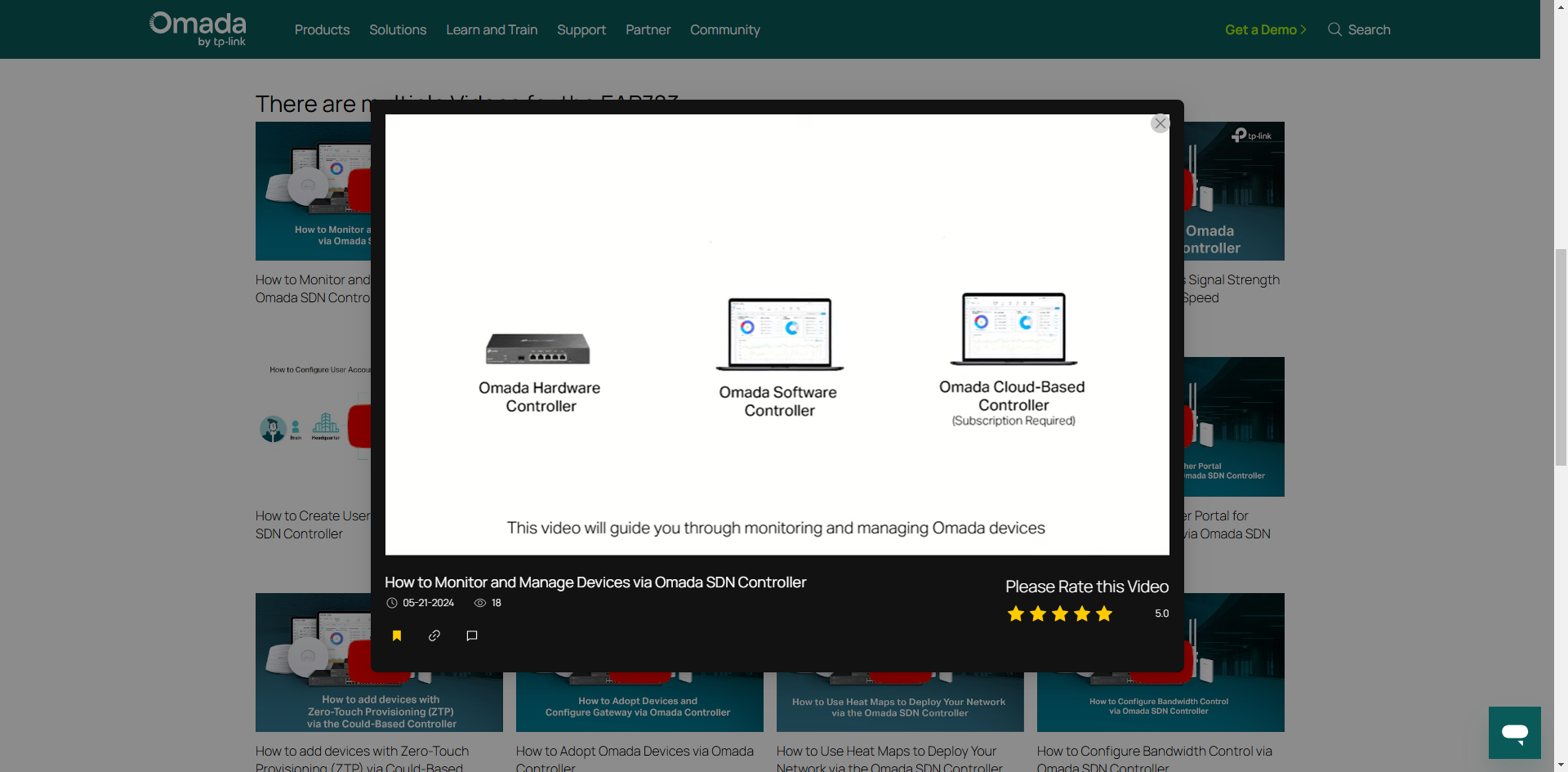Open 'How to Configure Bandwidth Control' link

(1154, 757)
